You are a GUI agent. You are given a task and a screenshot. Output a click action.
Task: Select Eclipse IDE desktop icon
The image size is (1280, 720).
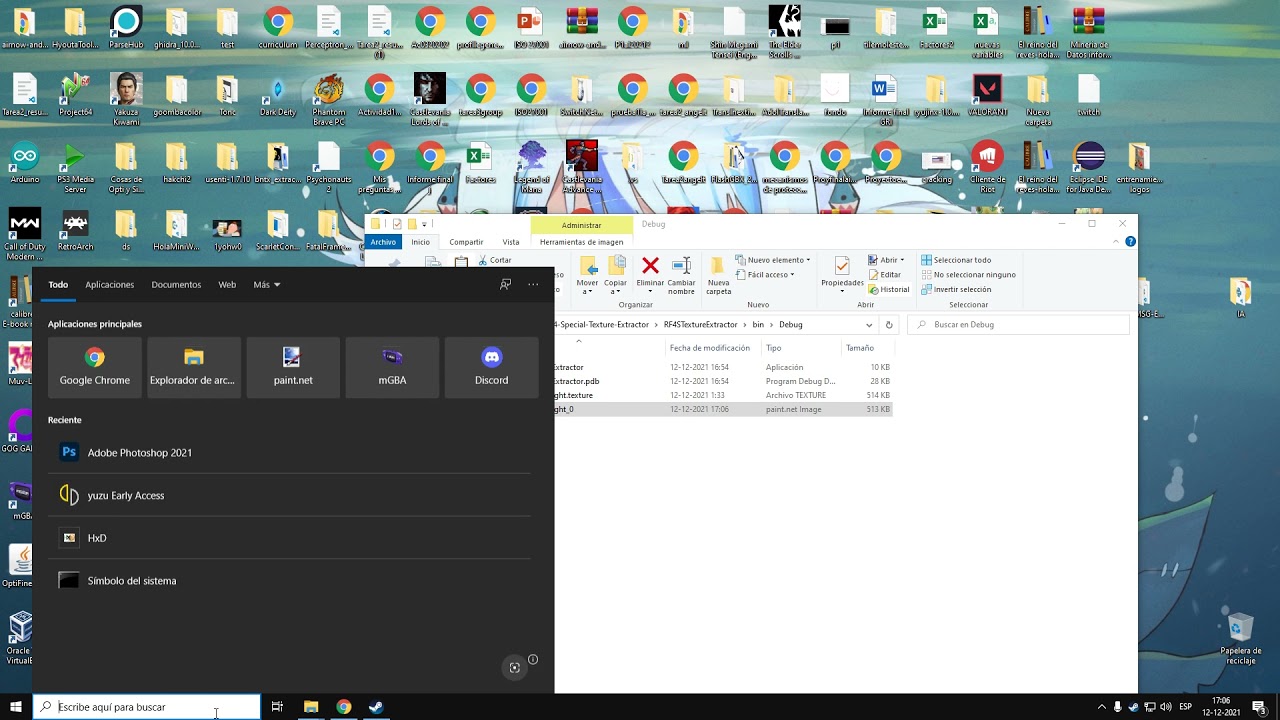(x=1088, y=167)
